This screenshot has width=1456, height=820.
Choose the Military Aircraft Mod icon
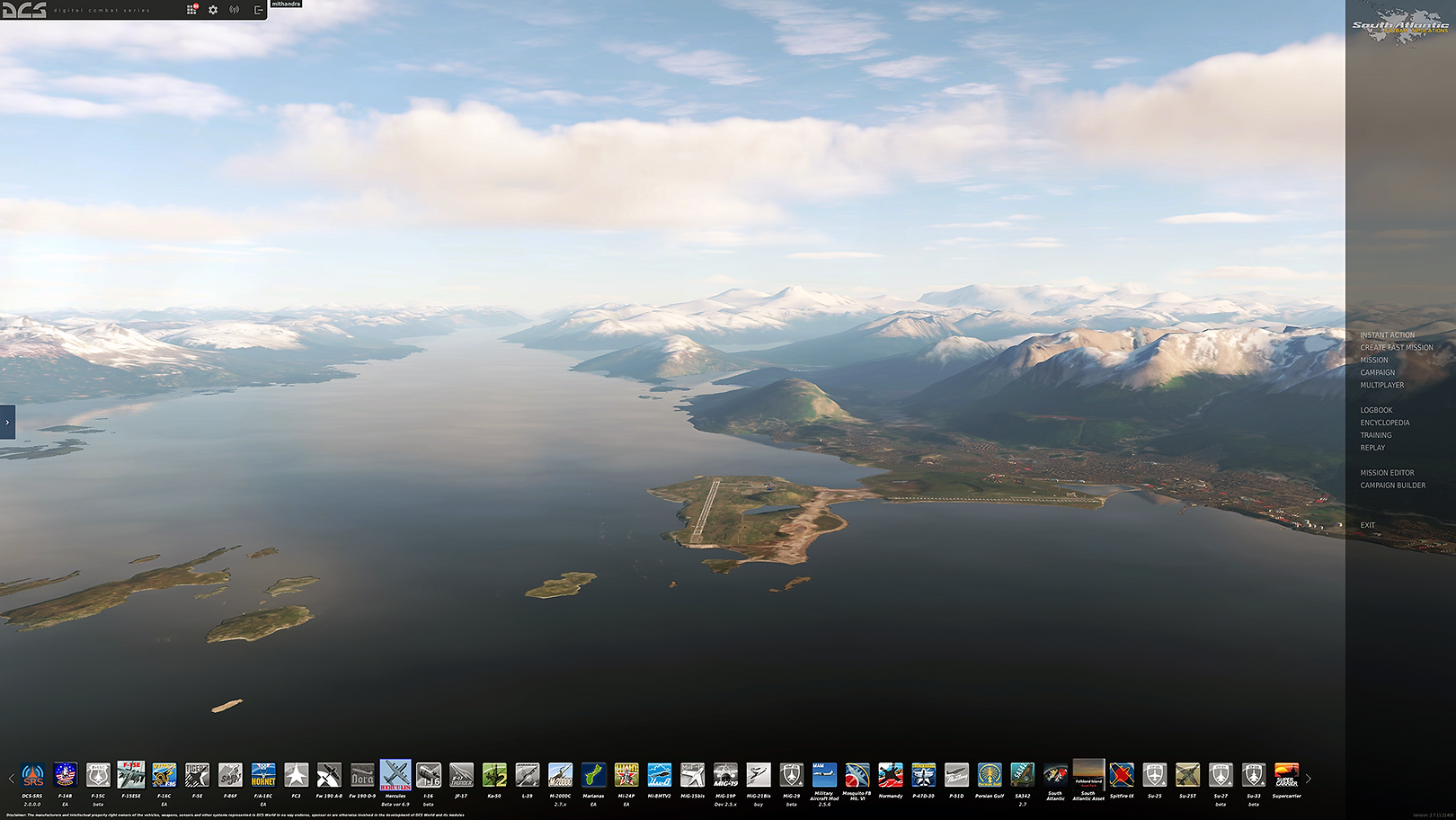pyautogui.click(x=824, y=775)
